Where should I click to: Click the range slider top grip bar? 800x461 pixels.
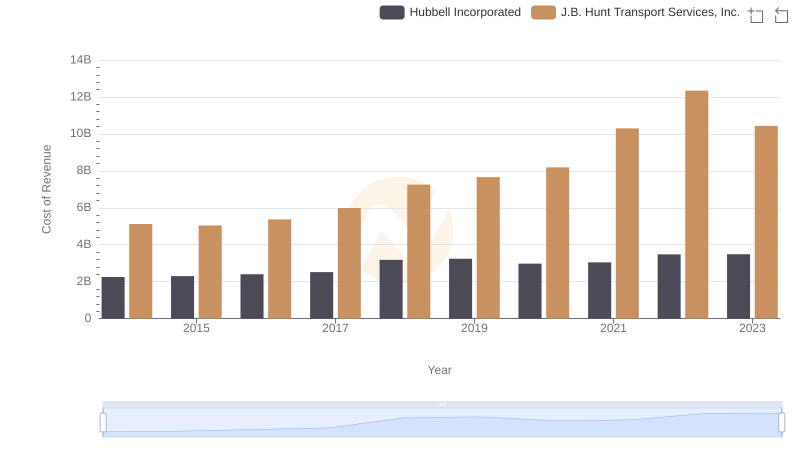[x=442, y=404]
